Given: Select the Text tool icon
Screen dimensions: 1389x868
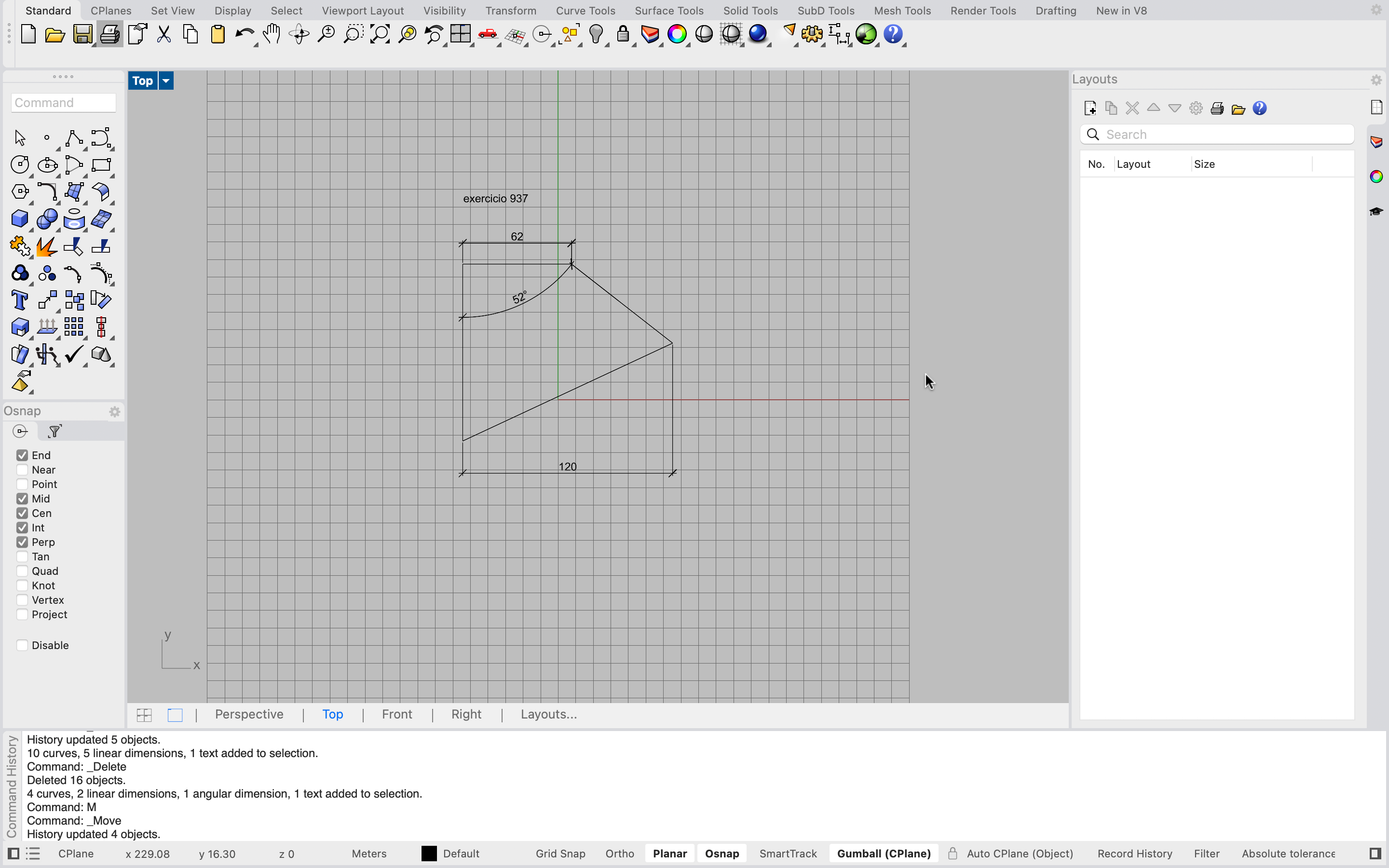Looking at the screenshot, I should point(19,300).
